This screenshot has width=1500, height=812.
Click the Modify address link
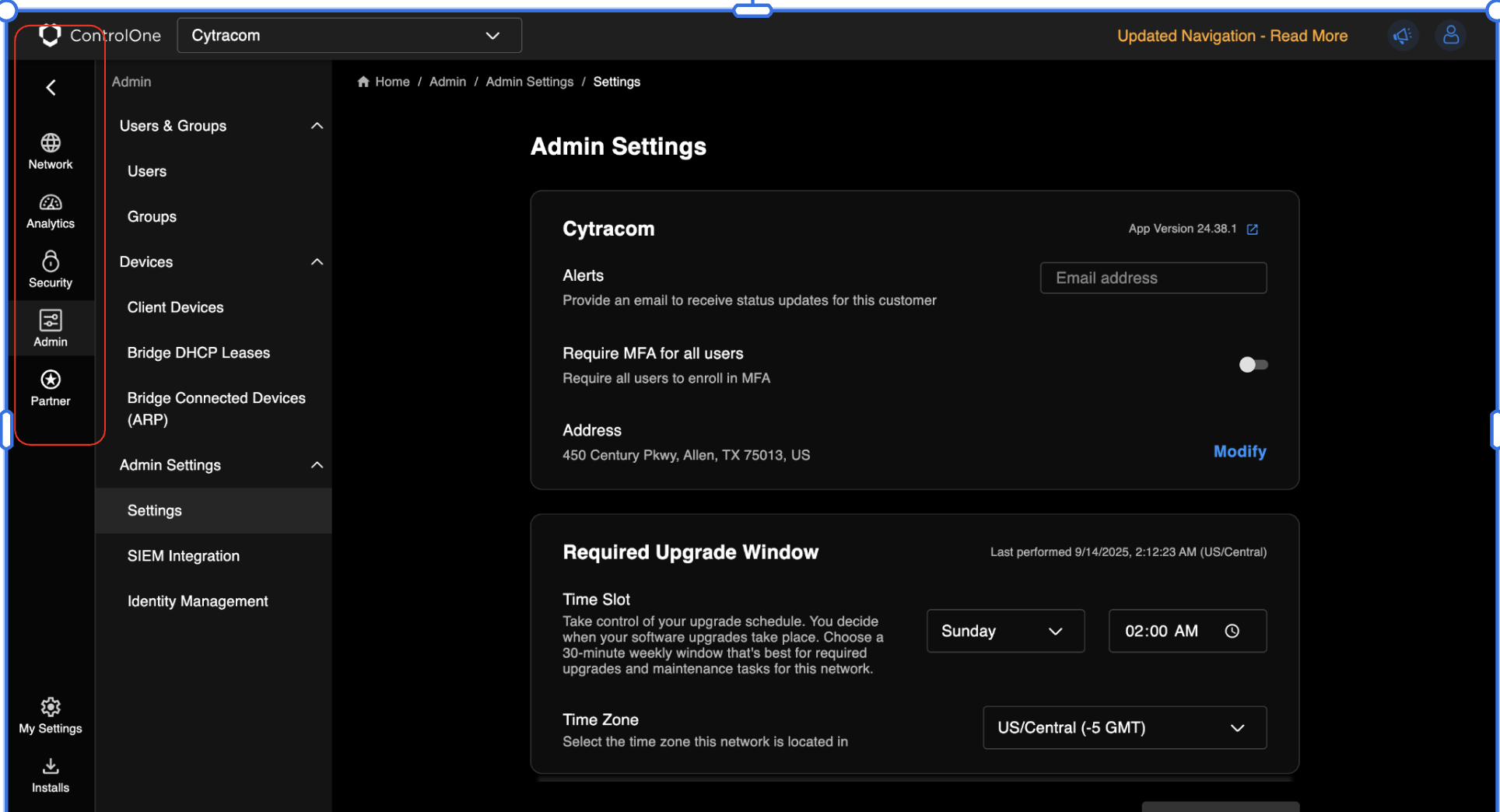point(1239,452)
